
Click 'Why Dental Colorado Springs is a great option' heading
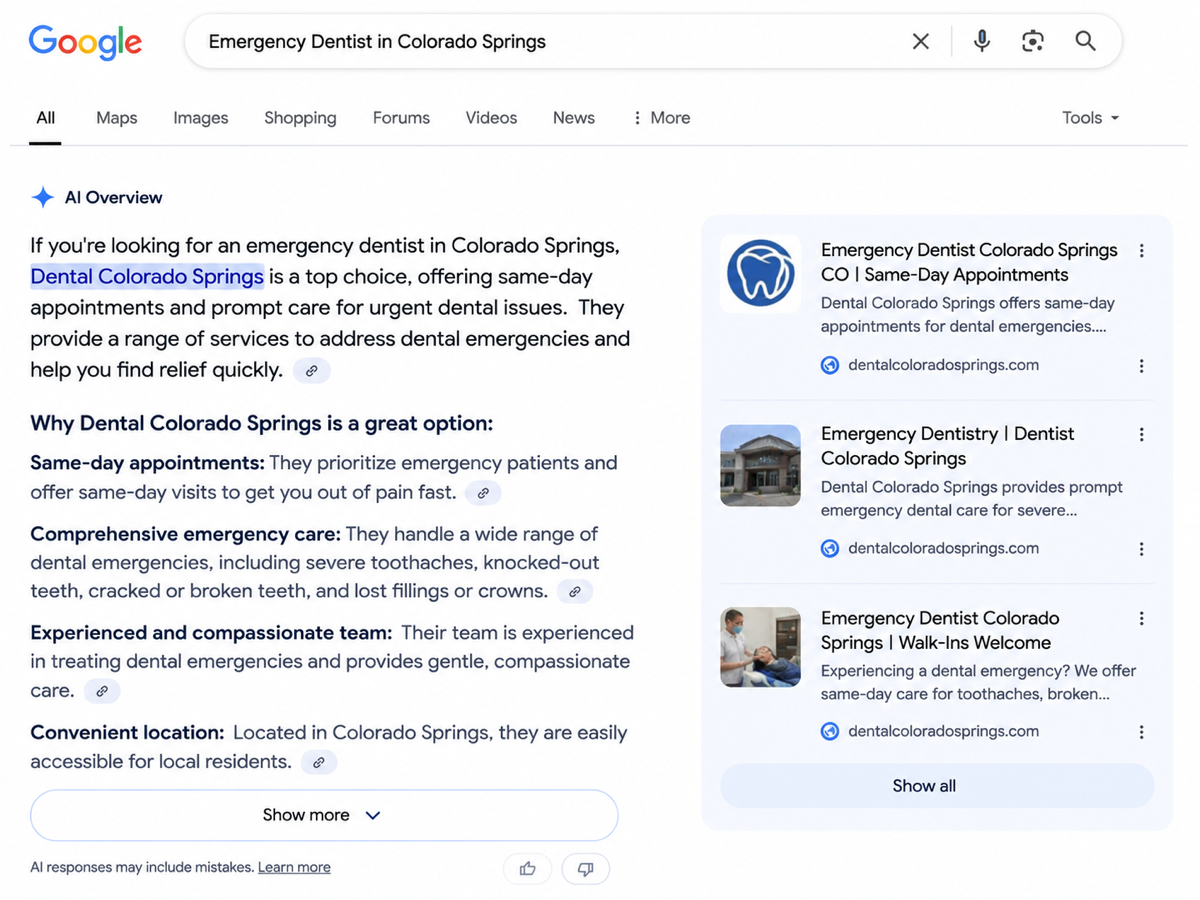(262, 423)
